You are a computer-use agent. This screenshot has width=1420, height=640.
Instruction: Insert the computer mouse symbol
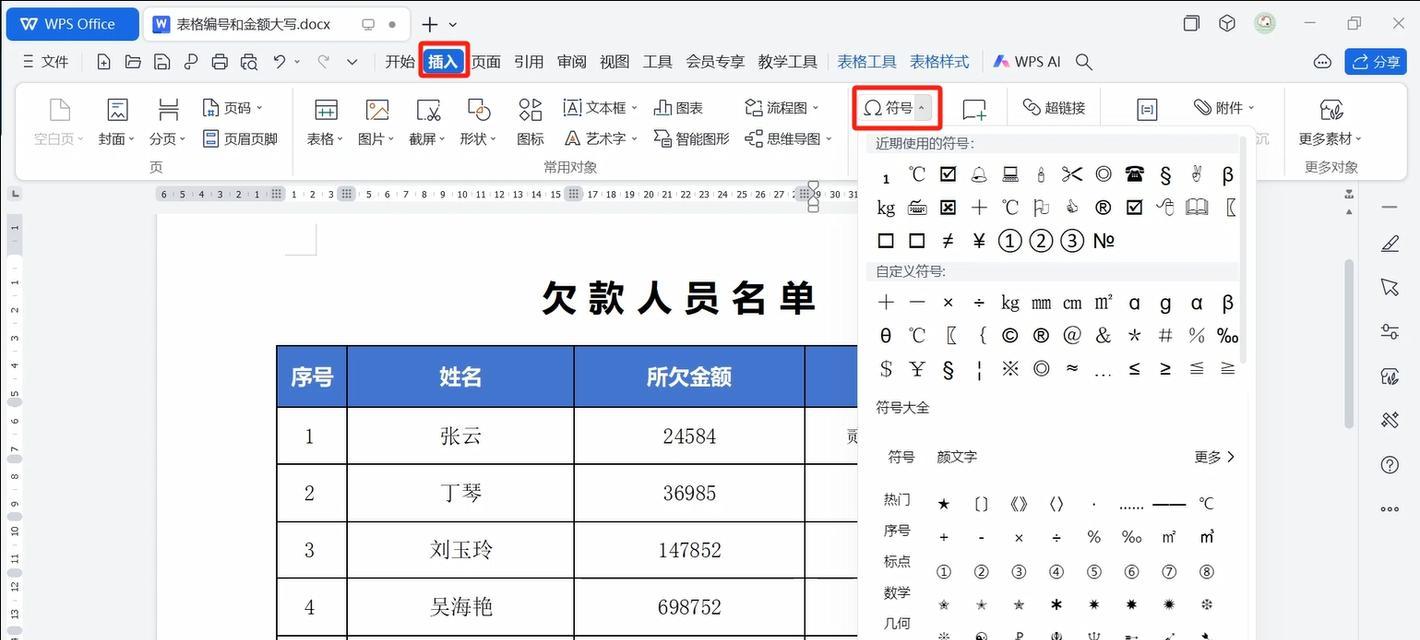(1165, 208)
